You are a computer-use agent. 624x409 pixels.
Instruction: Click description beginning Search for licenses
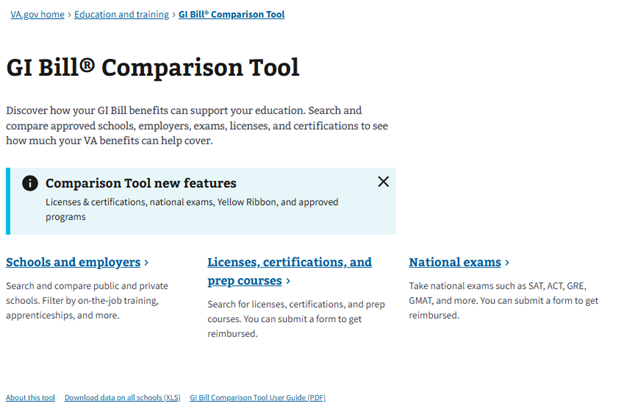(296, 319)
